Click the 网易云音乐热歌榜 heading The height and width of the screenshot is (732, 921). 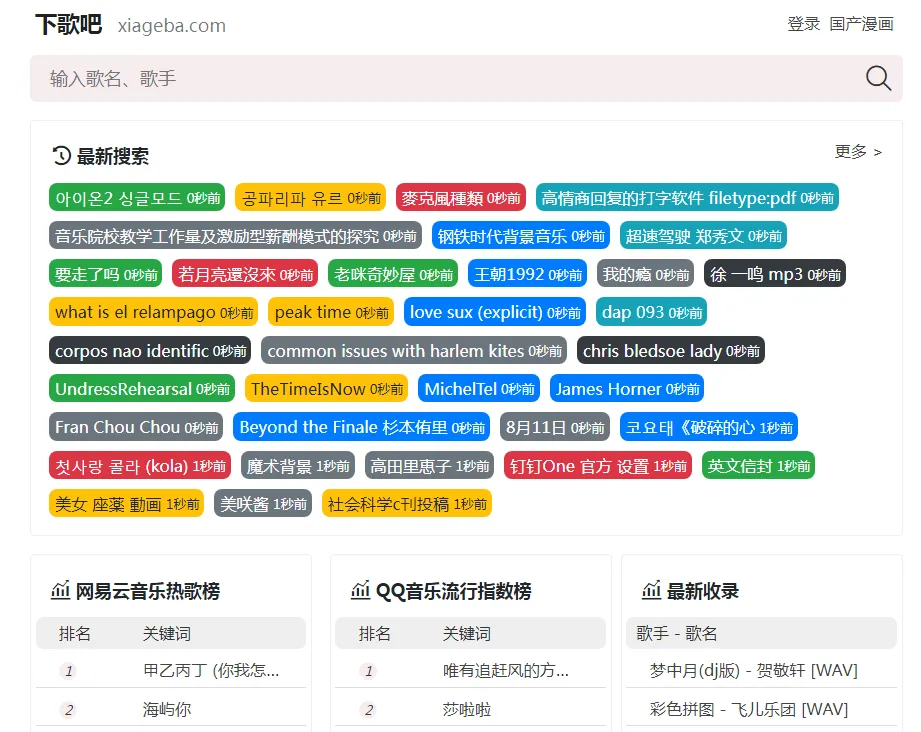[x=148, y=590]
